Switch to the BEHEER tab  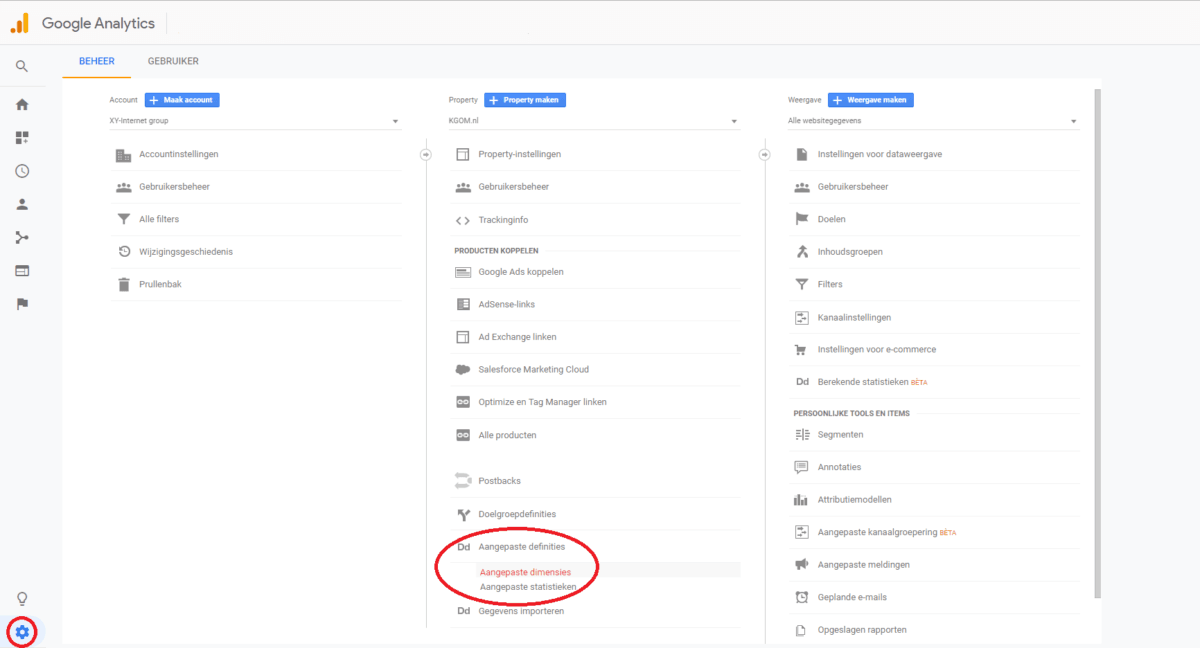point(97,61)
